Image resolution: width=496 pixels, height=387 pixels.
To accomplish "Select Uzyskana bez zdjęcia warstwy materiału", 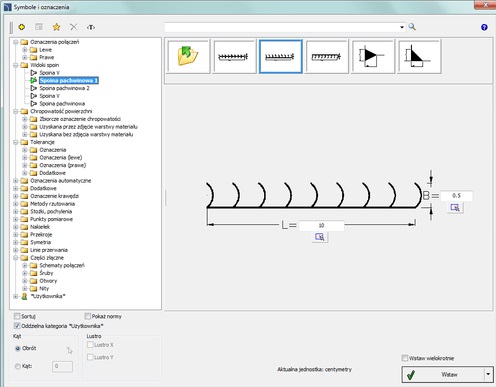I will (86, 134).
